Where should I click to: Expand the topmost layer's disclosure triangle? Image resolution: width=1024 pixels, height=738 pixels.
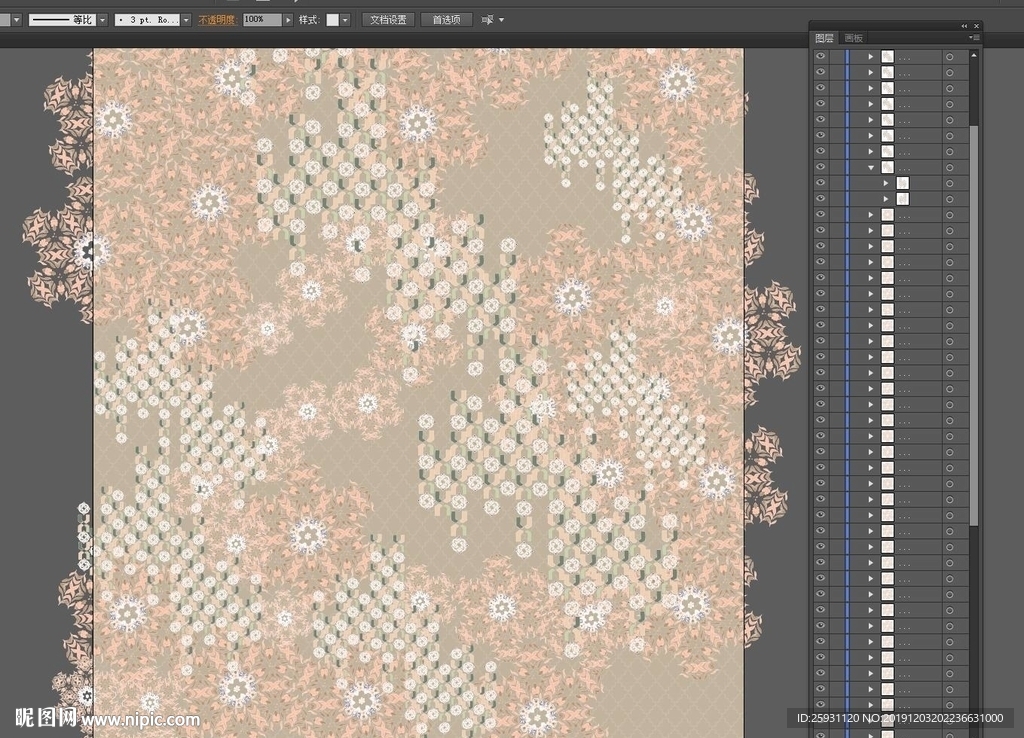(871, 57)
